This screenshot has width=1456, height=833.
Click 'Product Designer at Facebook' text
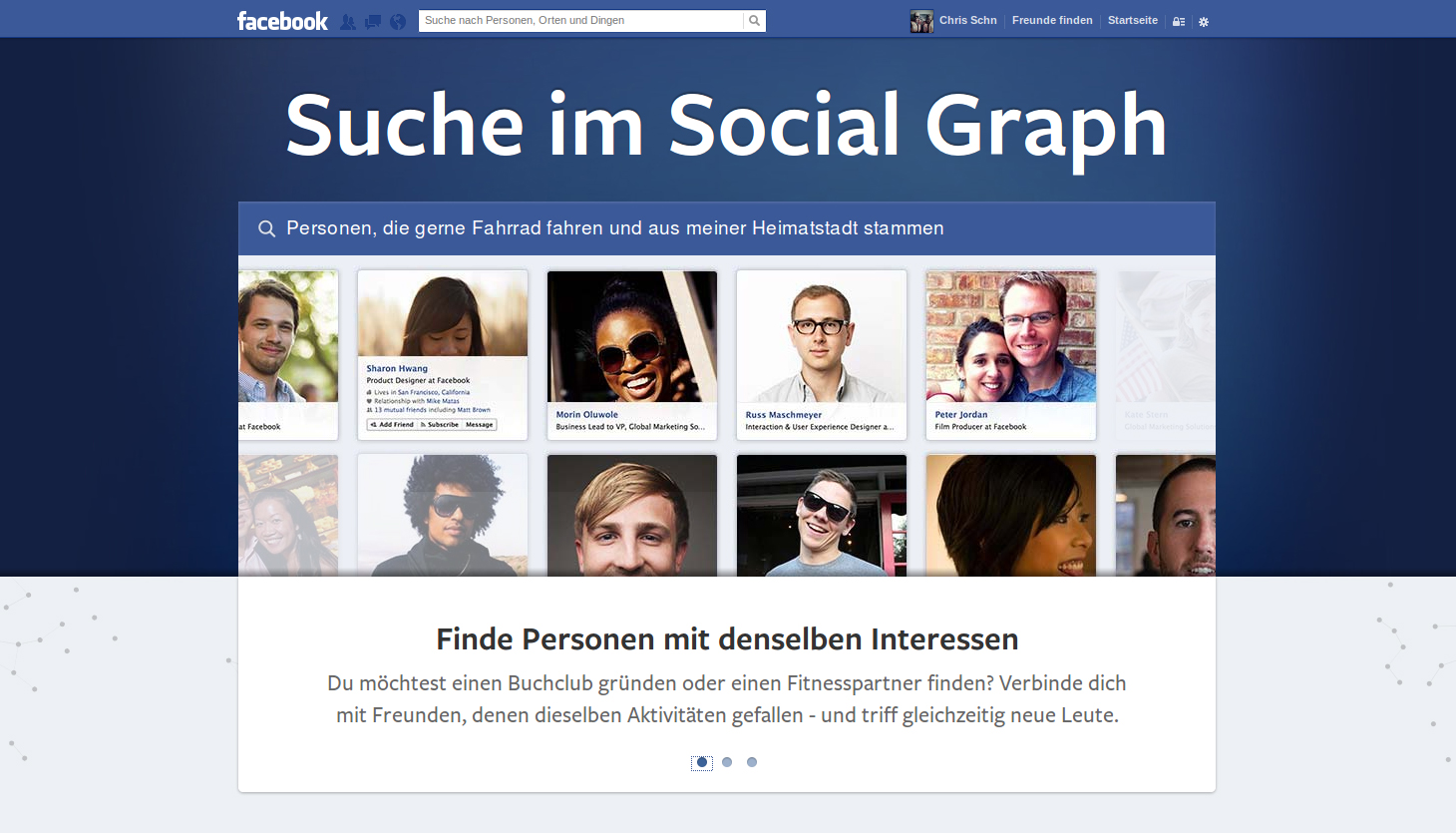(418, 381)
